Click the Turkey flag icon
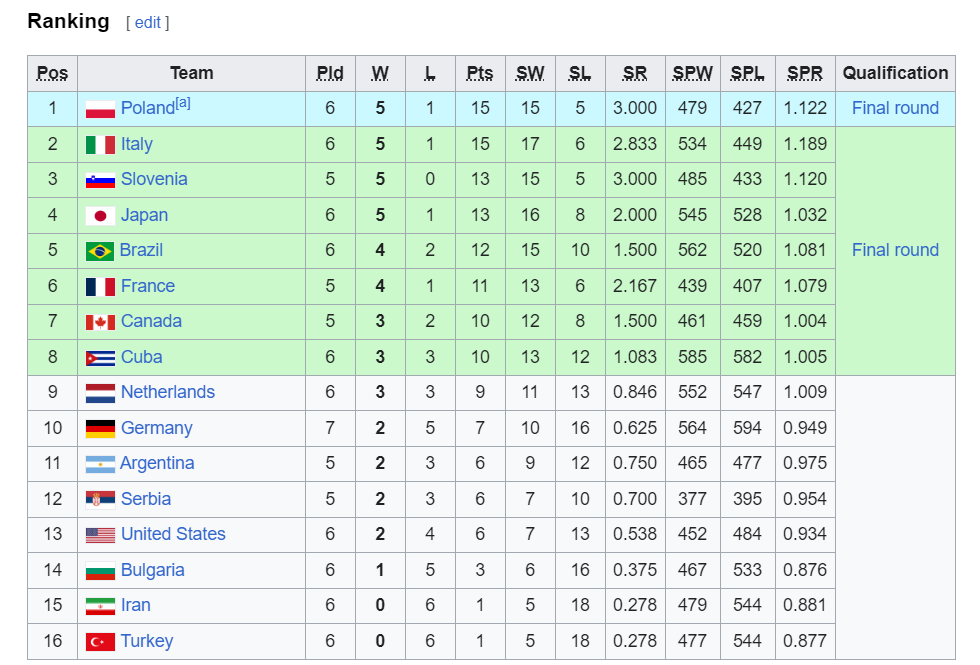This screenshot has height=665, width=980. 100,642
